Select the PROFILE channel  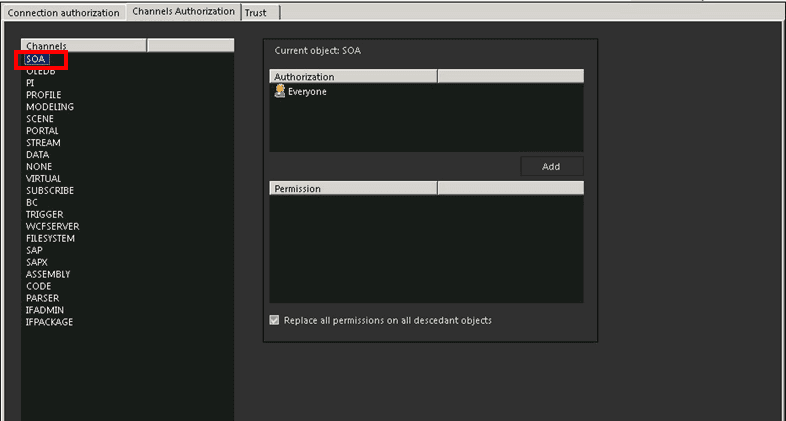[x=44, y=95]
